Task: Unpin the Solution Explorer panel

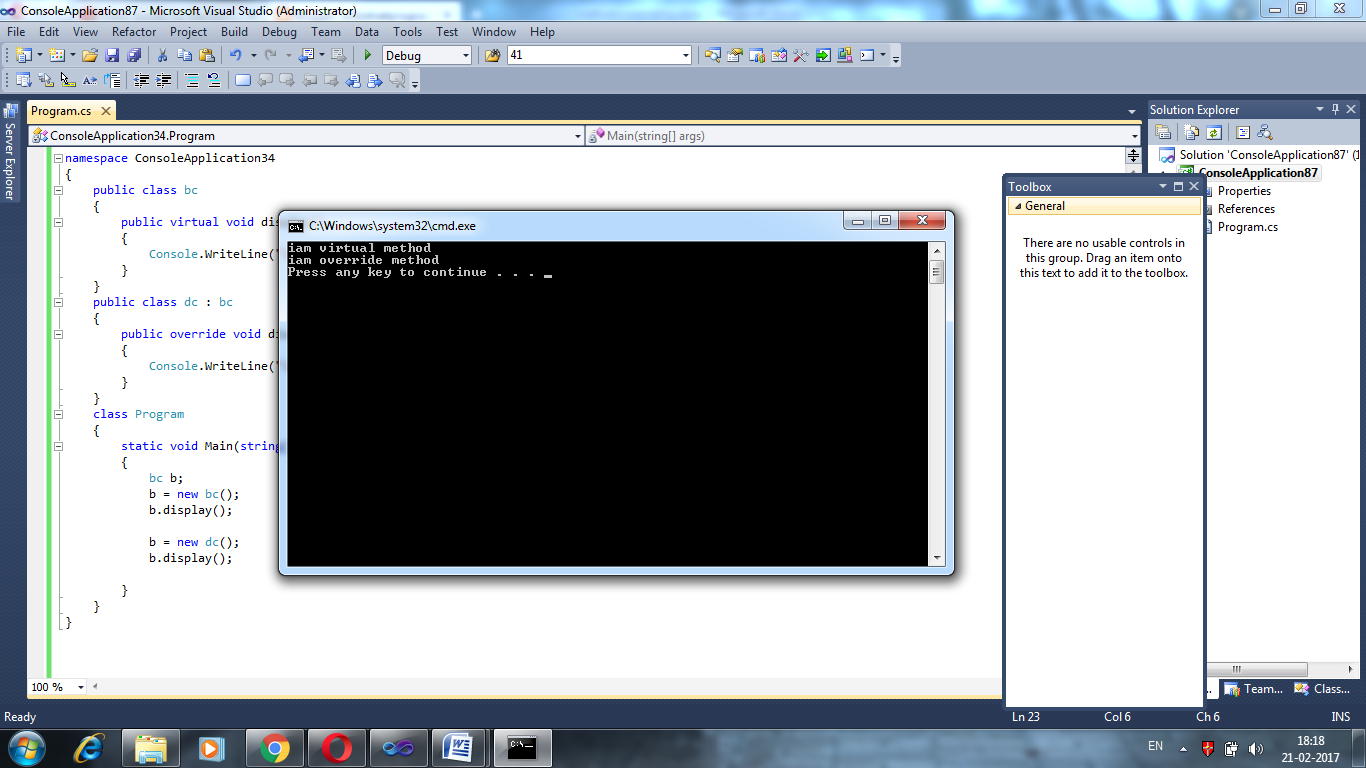Action: pyautogui.click(x=1334, y=109)
